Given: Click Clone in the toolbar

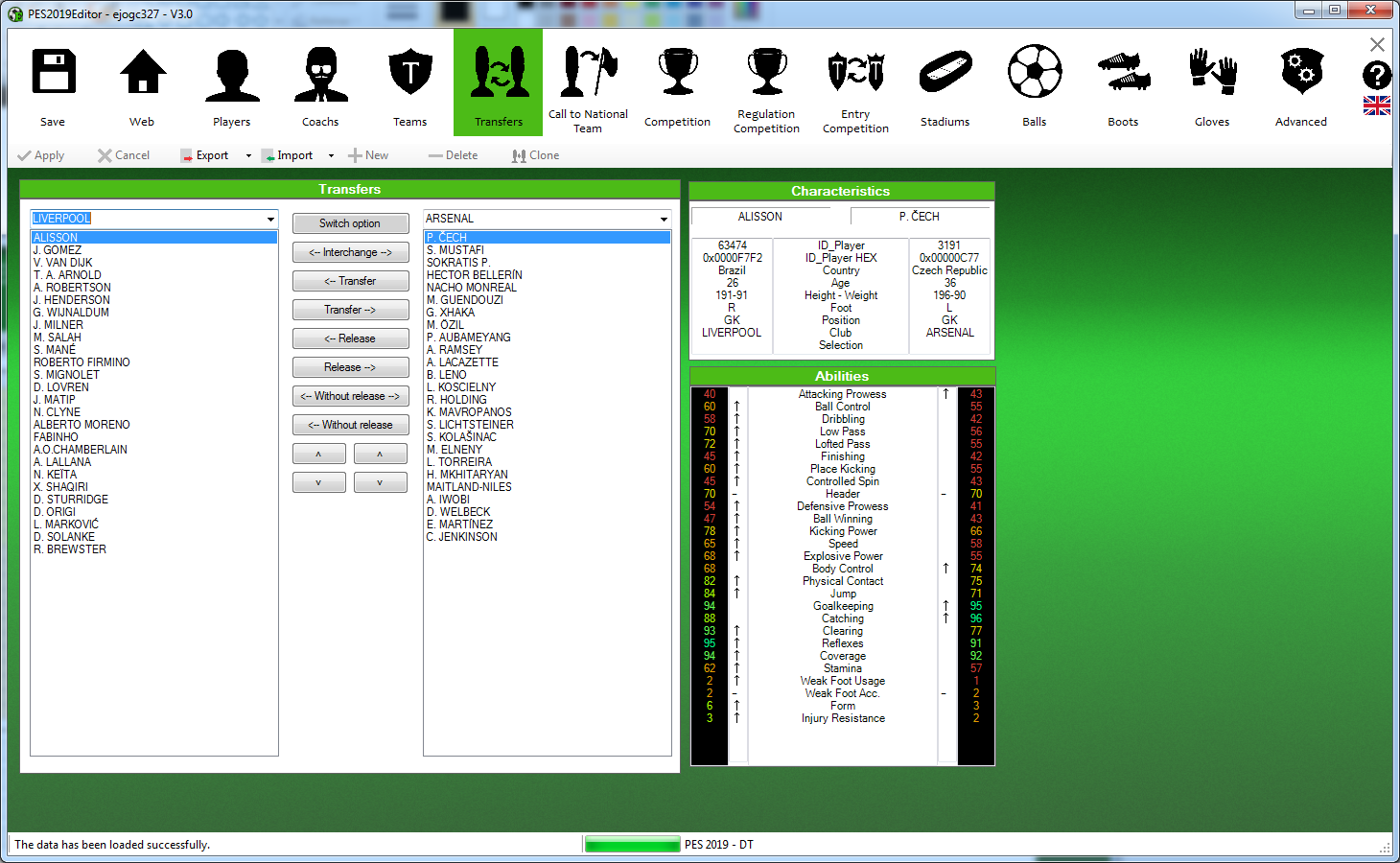Looking at the screenshot, I should 535,155.
